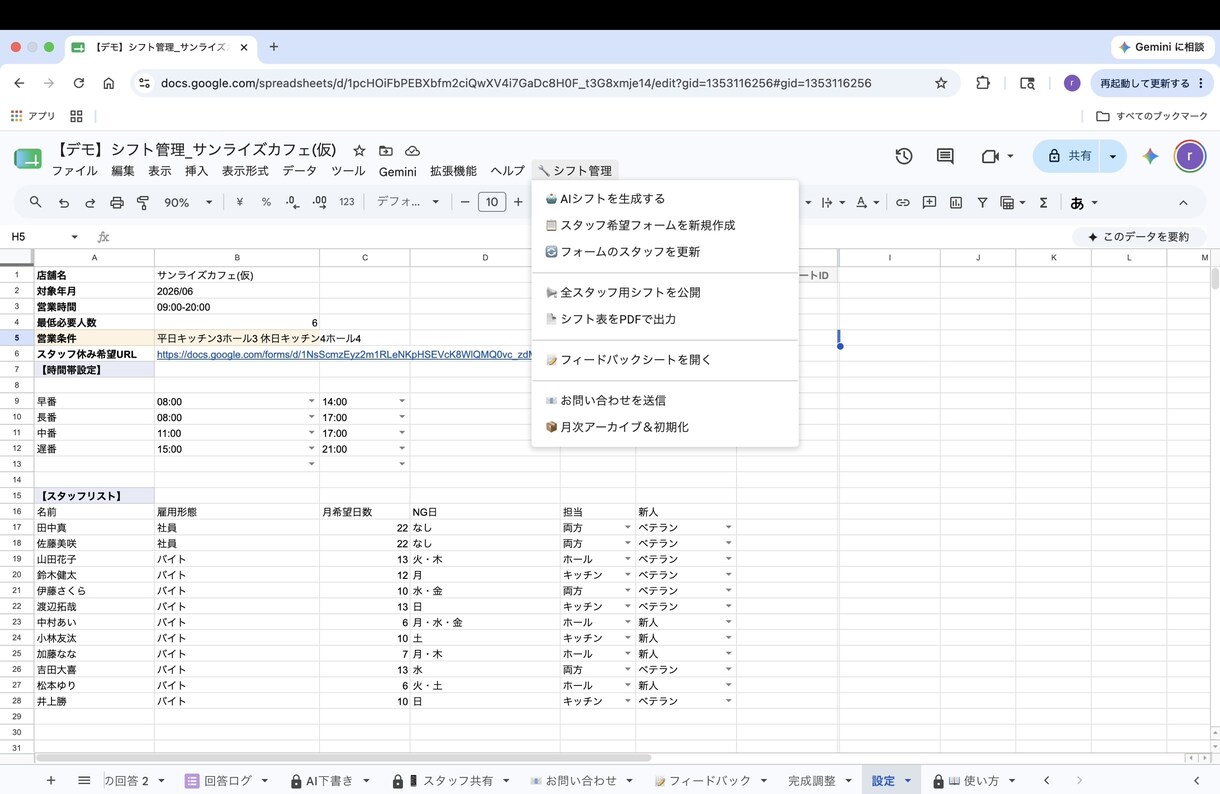Increase decimal places
Image resolution: width=1220 pixels, height=794 pixels.
(x=319, y=202)
